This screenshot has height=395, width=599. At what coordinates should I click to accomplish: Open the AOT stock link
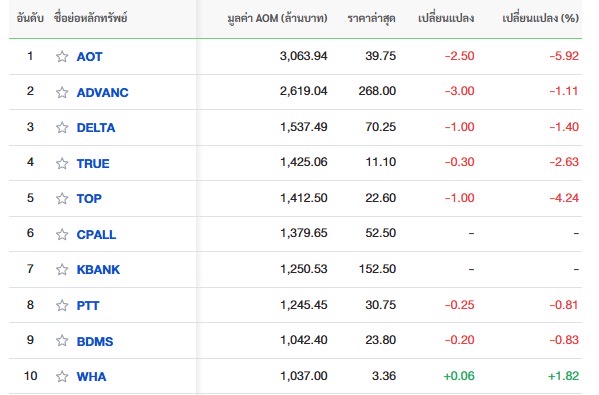(89, 57)
